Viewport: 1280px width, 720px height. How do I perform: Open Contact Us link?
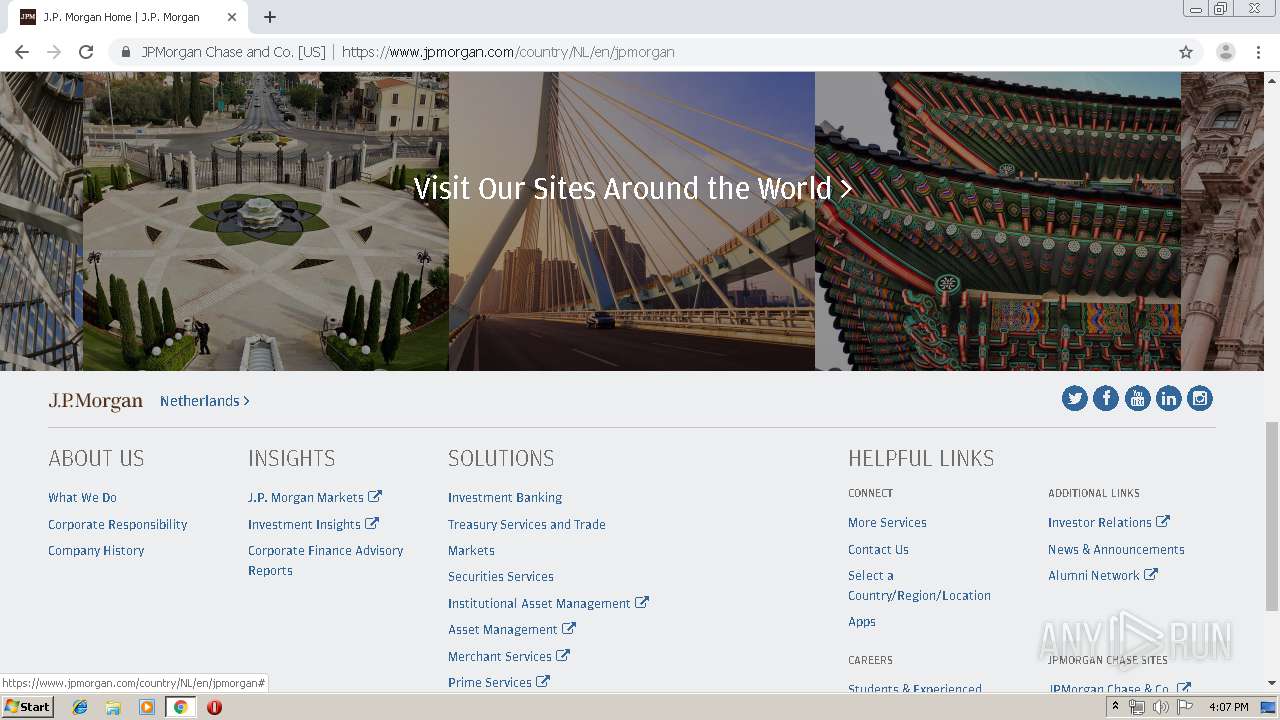click(x=878, y=550)
